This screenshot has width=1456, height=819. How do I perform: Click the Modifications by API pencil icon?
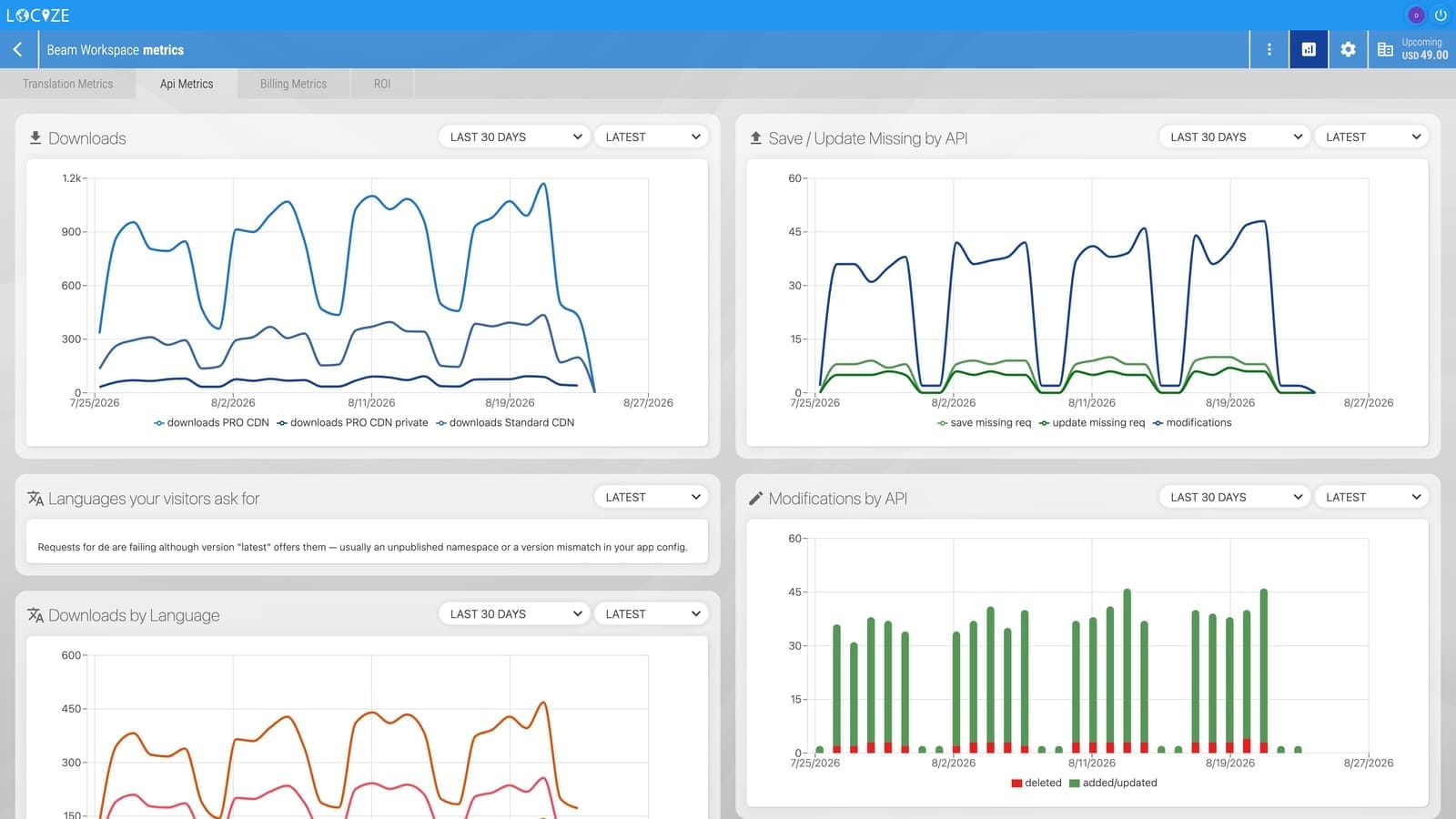tap(755, 499)
